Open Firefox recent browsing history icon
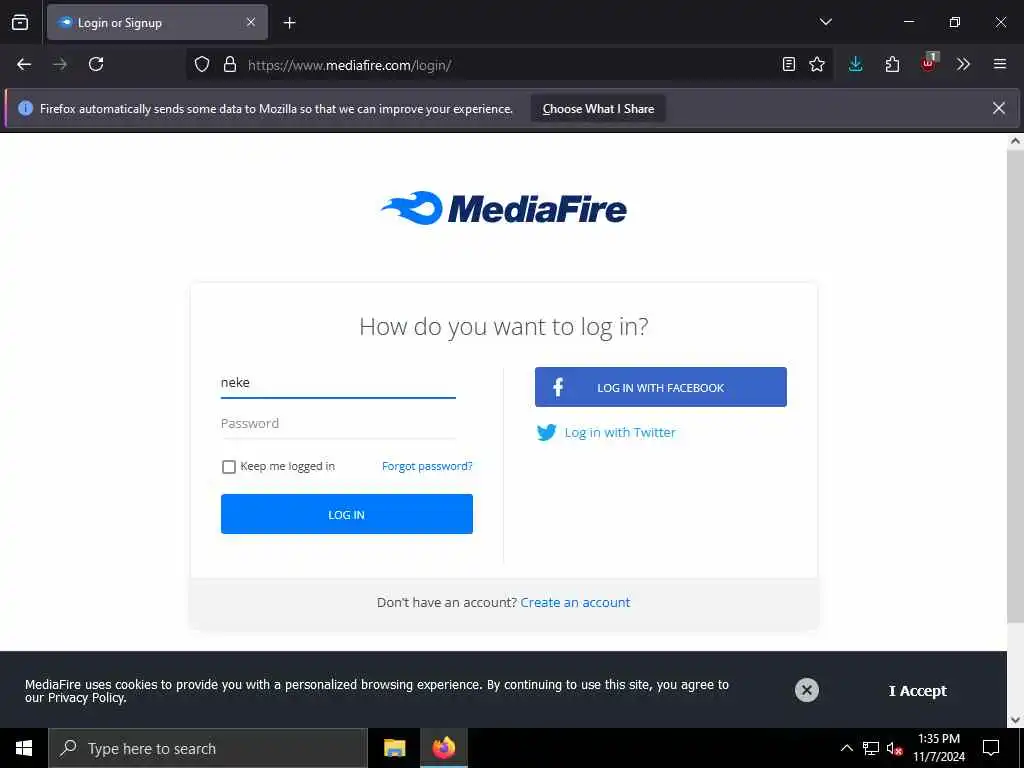The height and width of the screenshot is (768, 1024). pos(20,22)
